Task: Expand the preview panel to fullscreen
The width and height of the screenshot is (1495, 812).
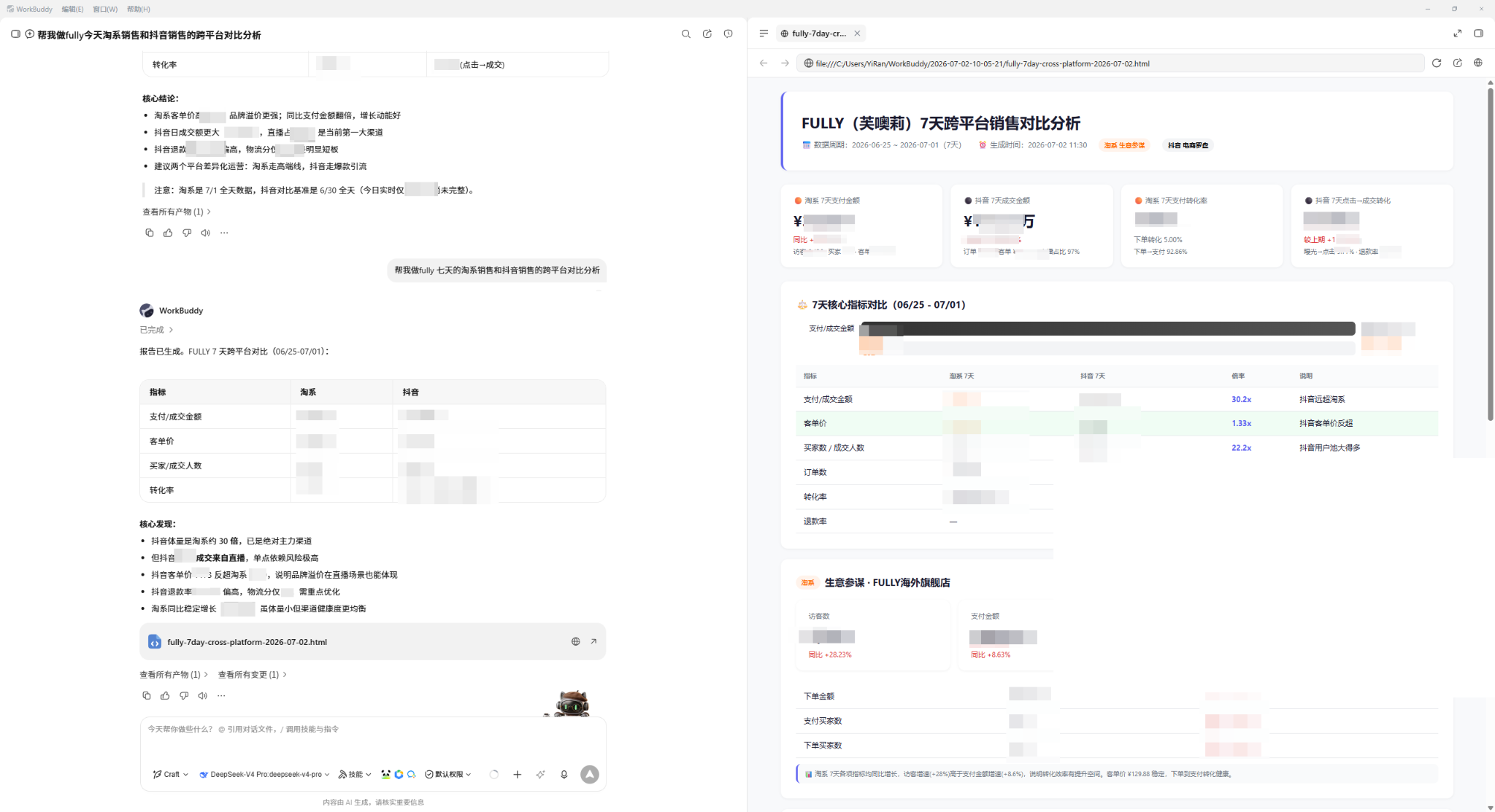Action: coord(1458,34)
